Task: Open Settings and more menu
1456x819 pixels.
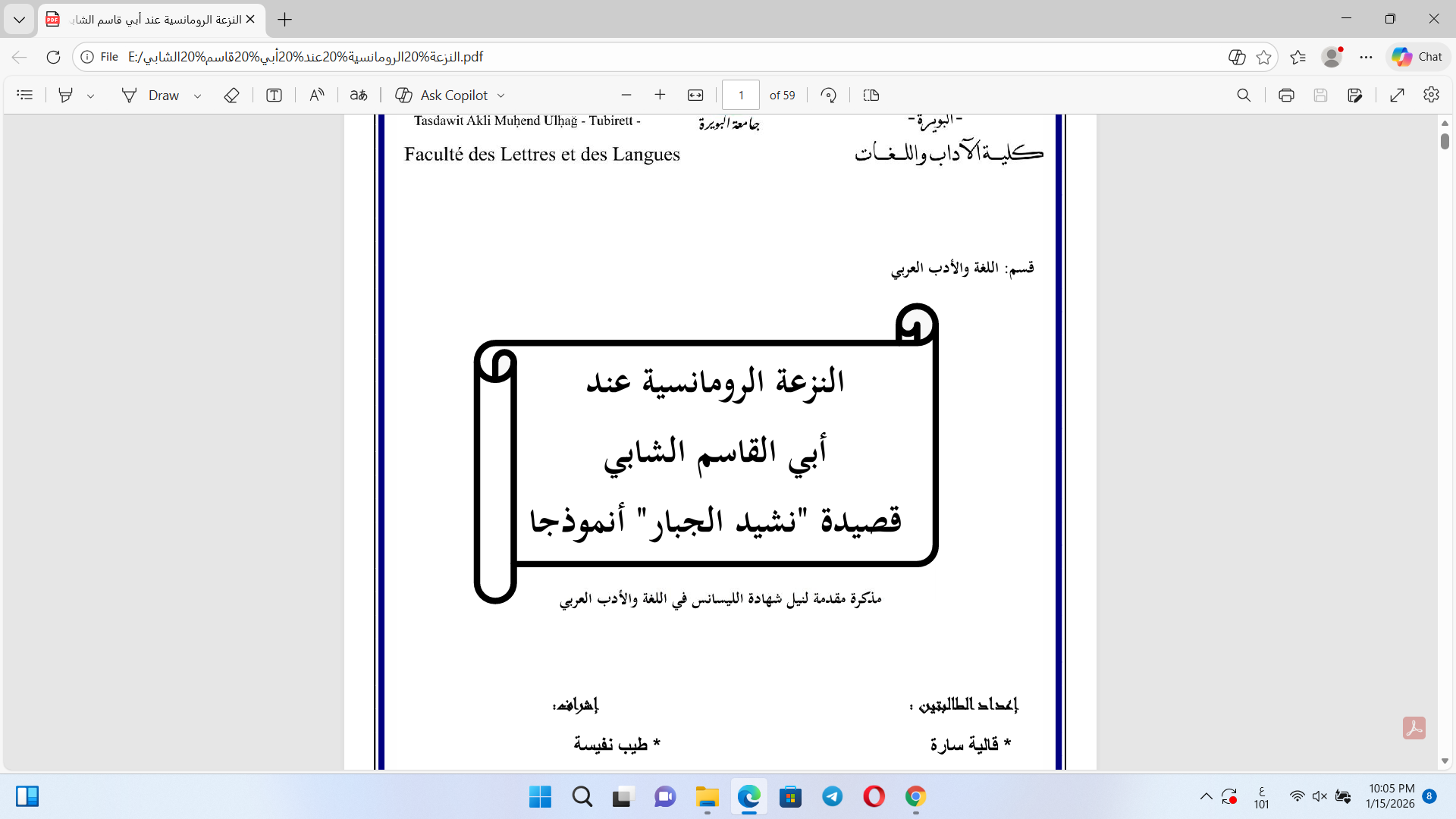Action: [x=1366, y=57]
